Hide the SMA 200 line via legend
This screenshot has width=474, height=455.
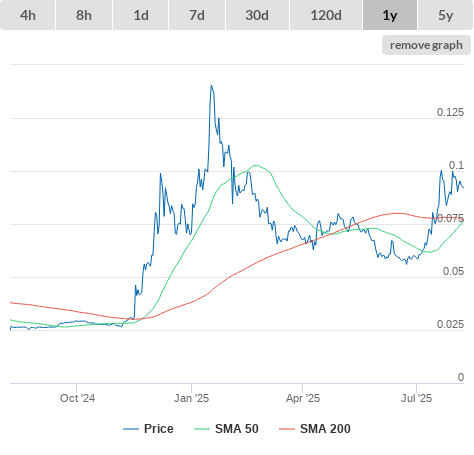(x=315, y=429)
